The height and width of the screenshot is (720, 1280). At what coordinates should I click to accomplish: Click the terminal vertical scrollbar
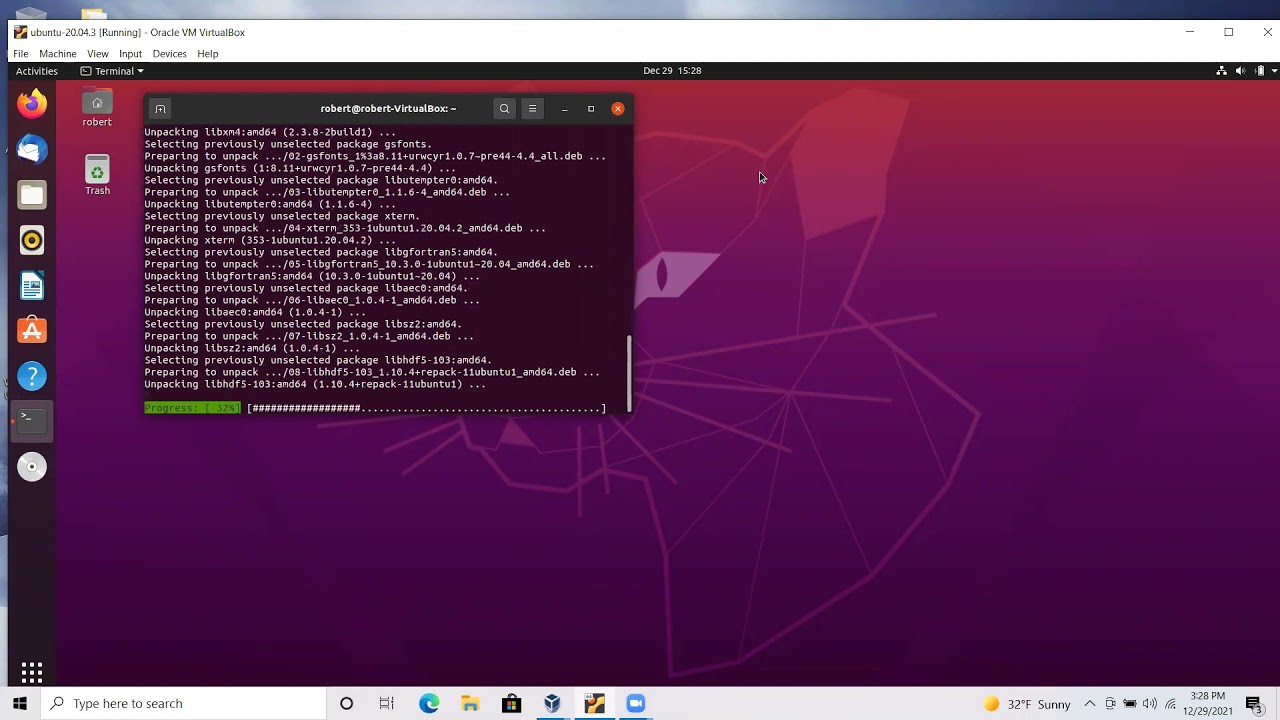629,372
